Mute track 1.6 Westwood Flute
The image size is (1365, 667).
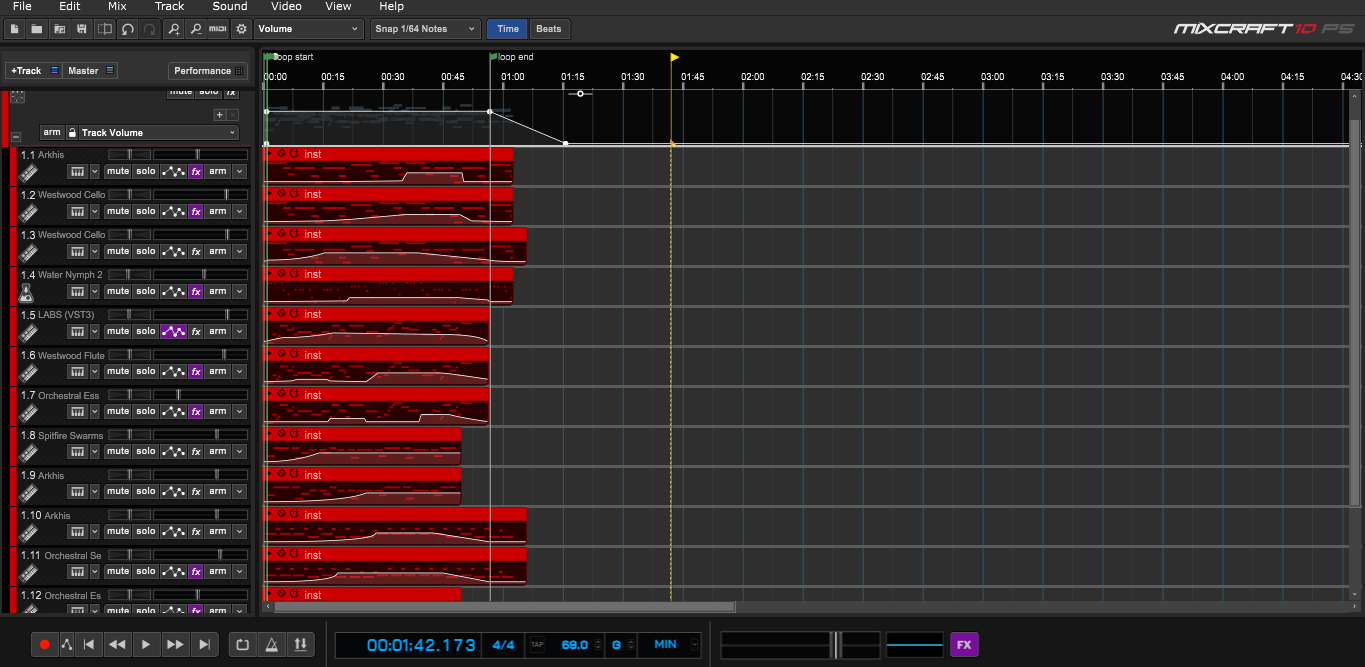(x=118, y=371)
